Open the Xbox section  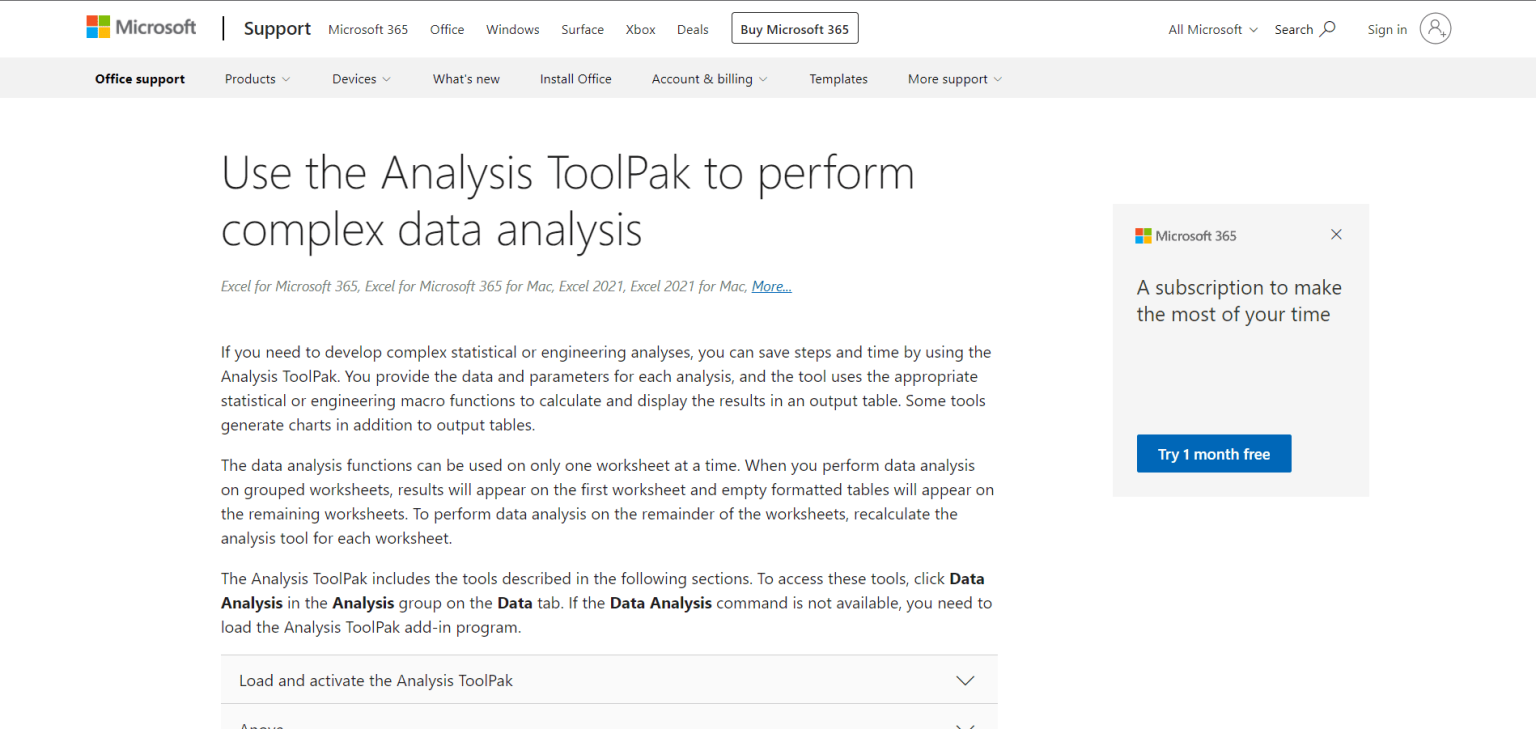(640, 29)
